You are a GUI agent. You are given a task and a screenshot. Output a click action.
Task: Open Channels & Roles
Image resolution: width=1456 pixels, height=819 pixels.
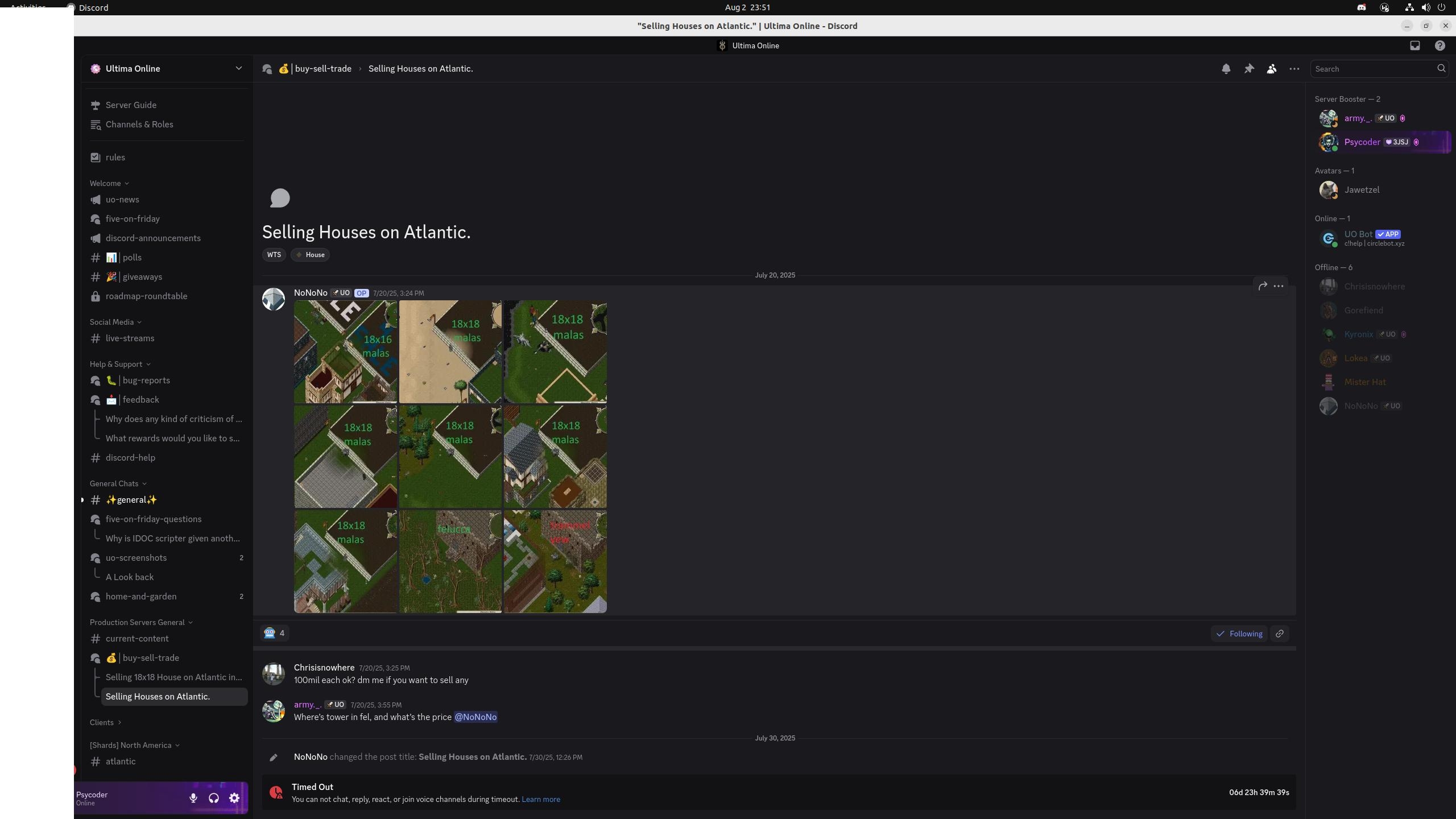(166, 125)
